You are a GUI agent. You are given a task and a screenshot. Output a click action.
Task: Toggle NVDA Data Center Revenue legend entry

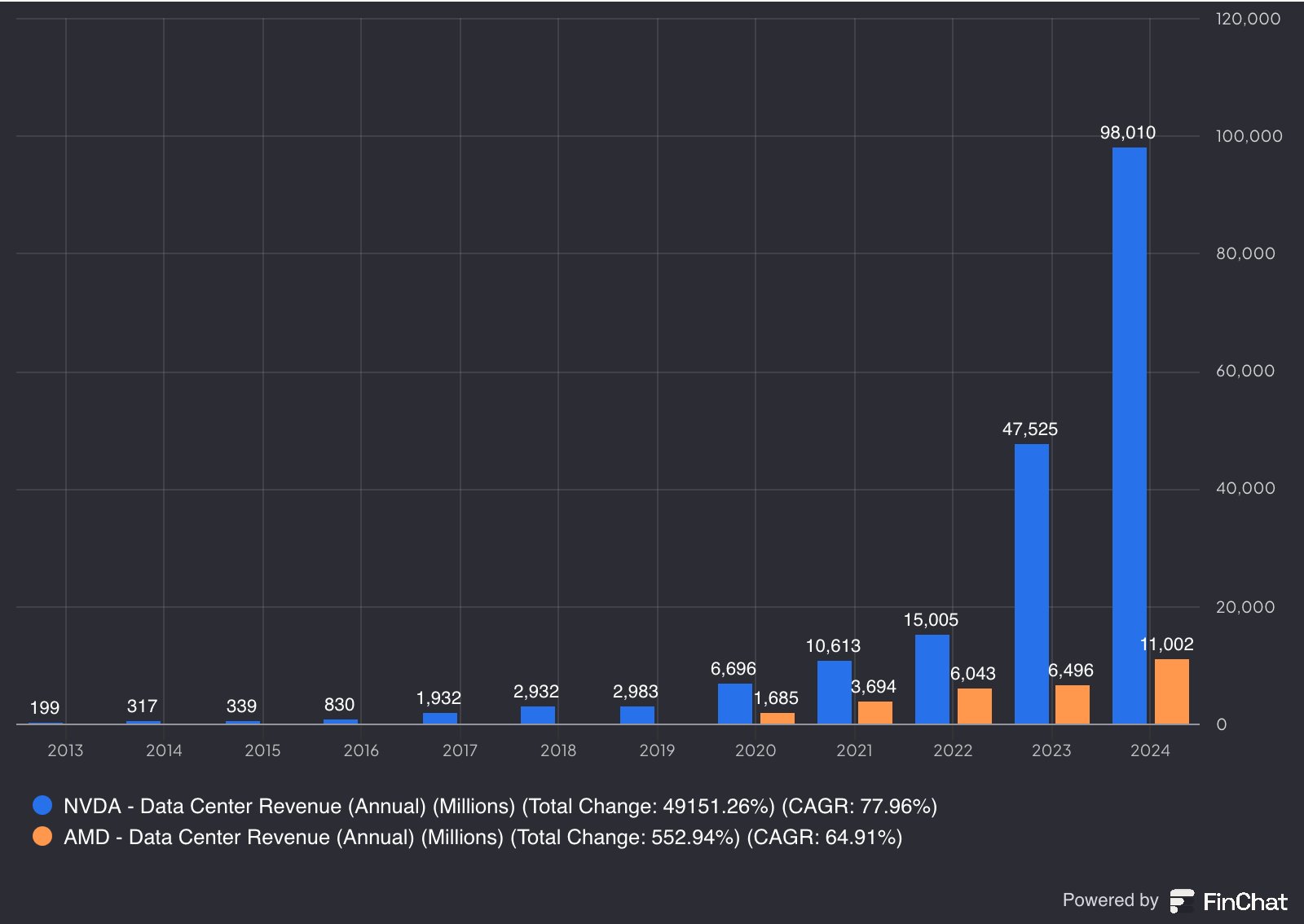(485, 806)
